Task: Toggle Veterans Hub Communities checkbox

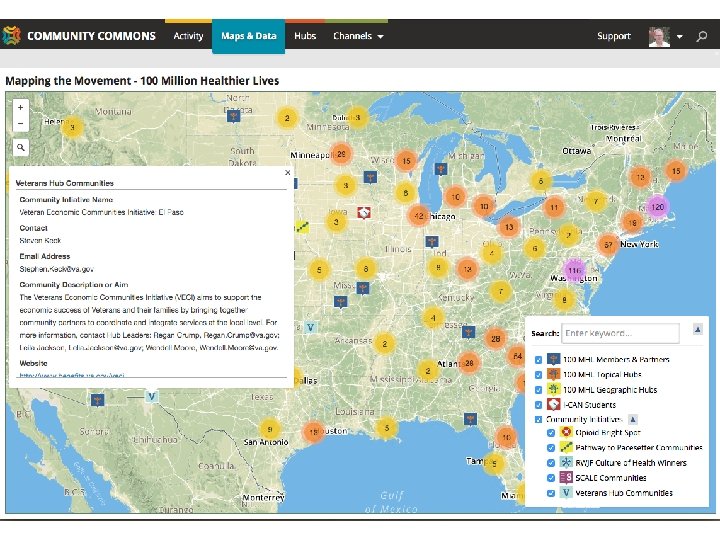Action: click(x=551, y=493)
